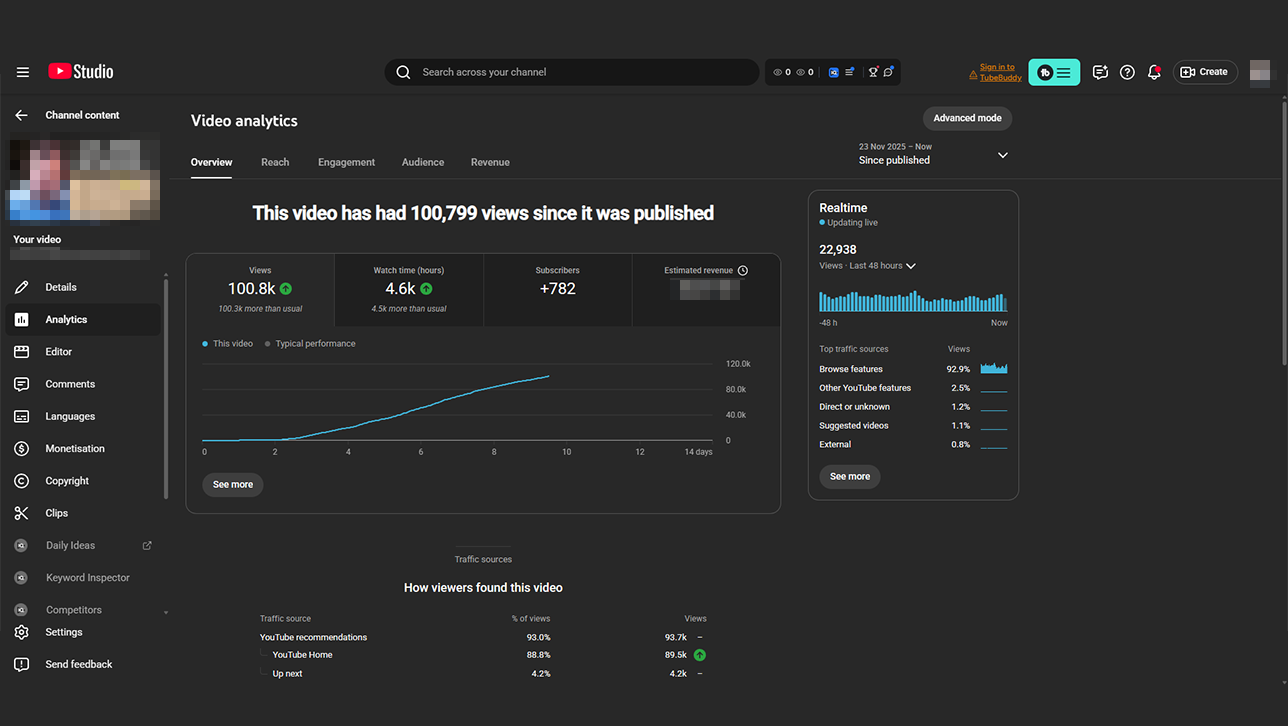The width and height of the screenshot is (1288, 726).
Task: Open the Editor sidebar item
Action: click(x=83, y=352)
